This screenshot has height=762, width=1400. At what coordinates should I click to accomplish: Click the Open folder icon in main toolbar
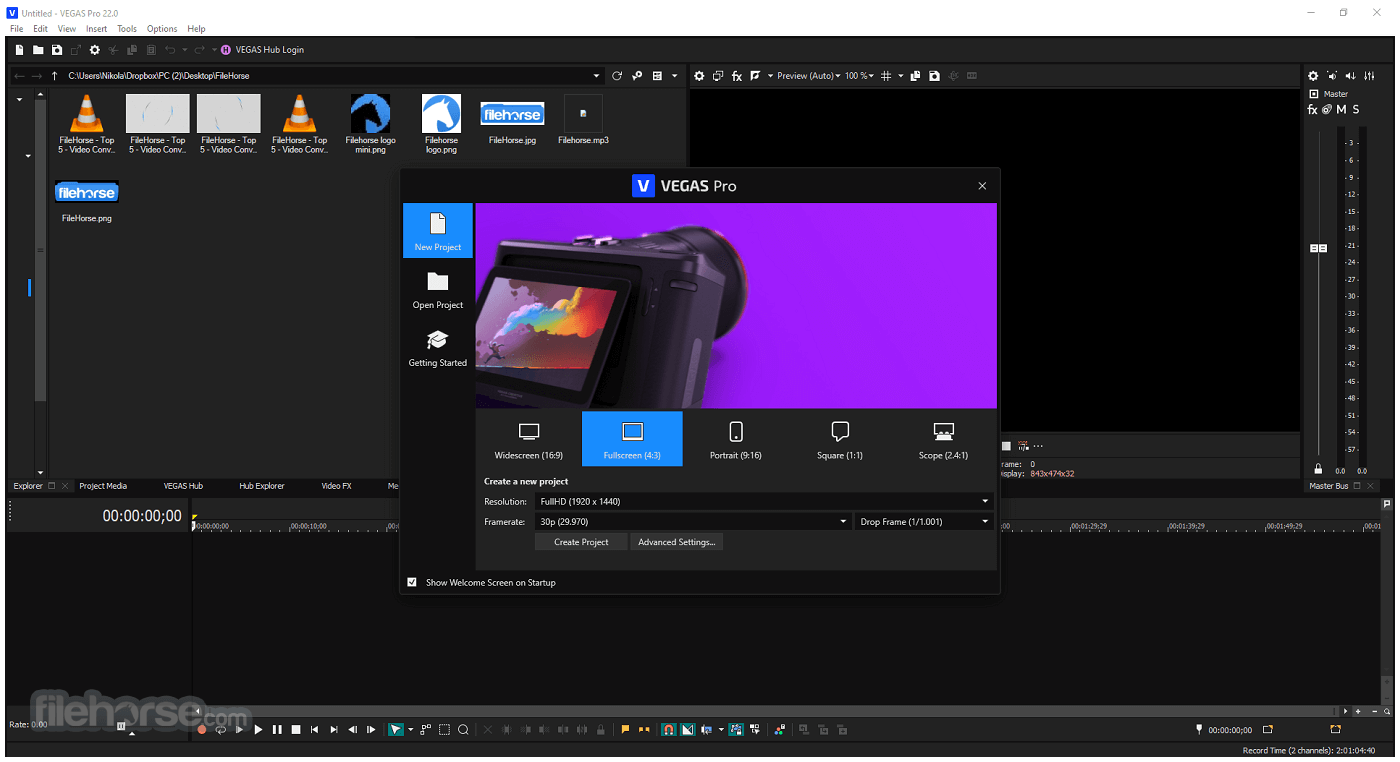click(38, 50)
